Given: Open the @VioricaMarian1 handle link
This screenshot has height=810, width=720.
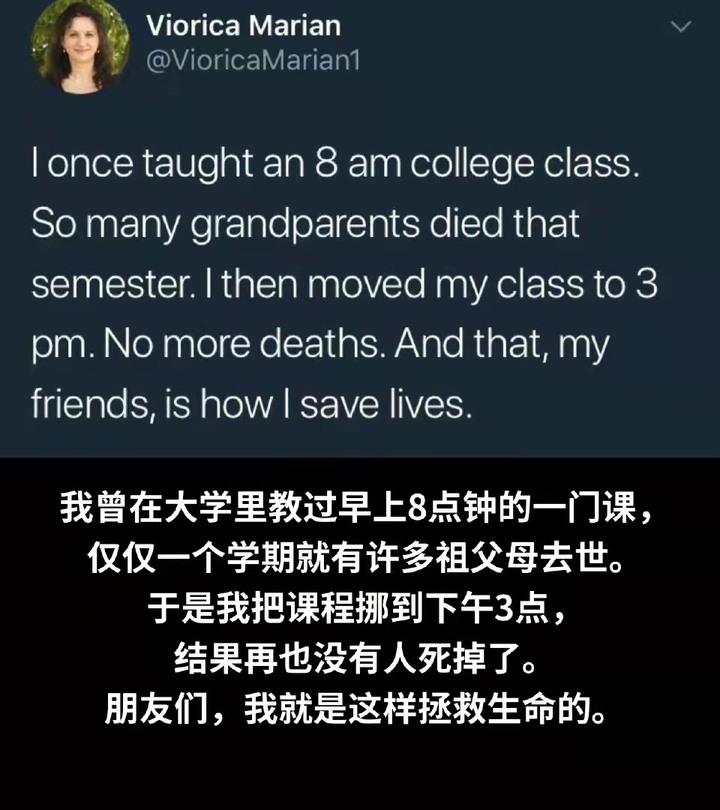Looking at the screenshot, I should (253, 60).
